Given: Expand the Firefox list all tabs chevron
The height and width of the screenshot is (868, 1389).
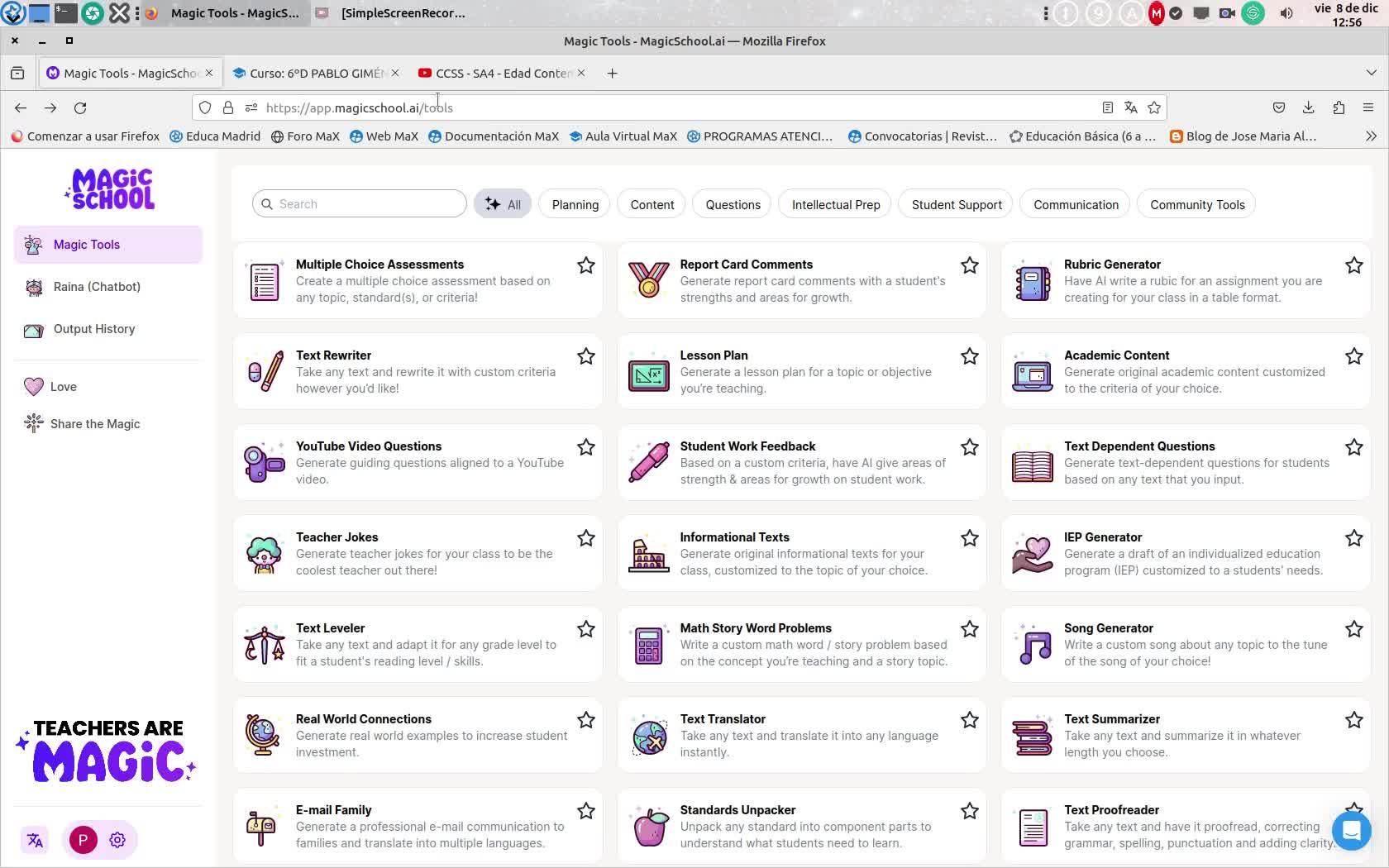Looking at the screenshot, I should click(x=1372, y=73).
